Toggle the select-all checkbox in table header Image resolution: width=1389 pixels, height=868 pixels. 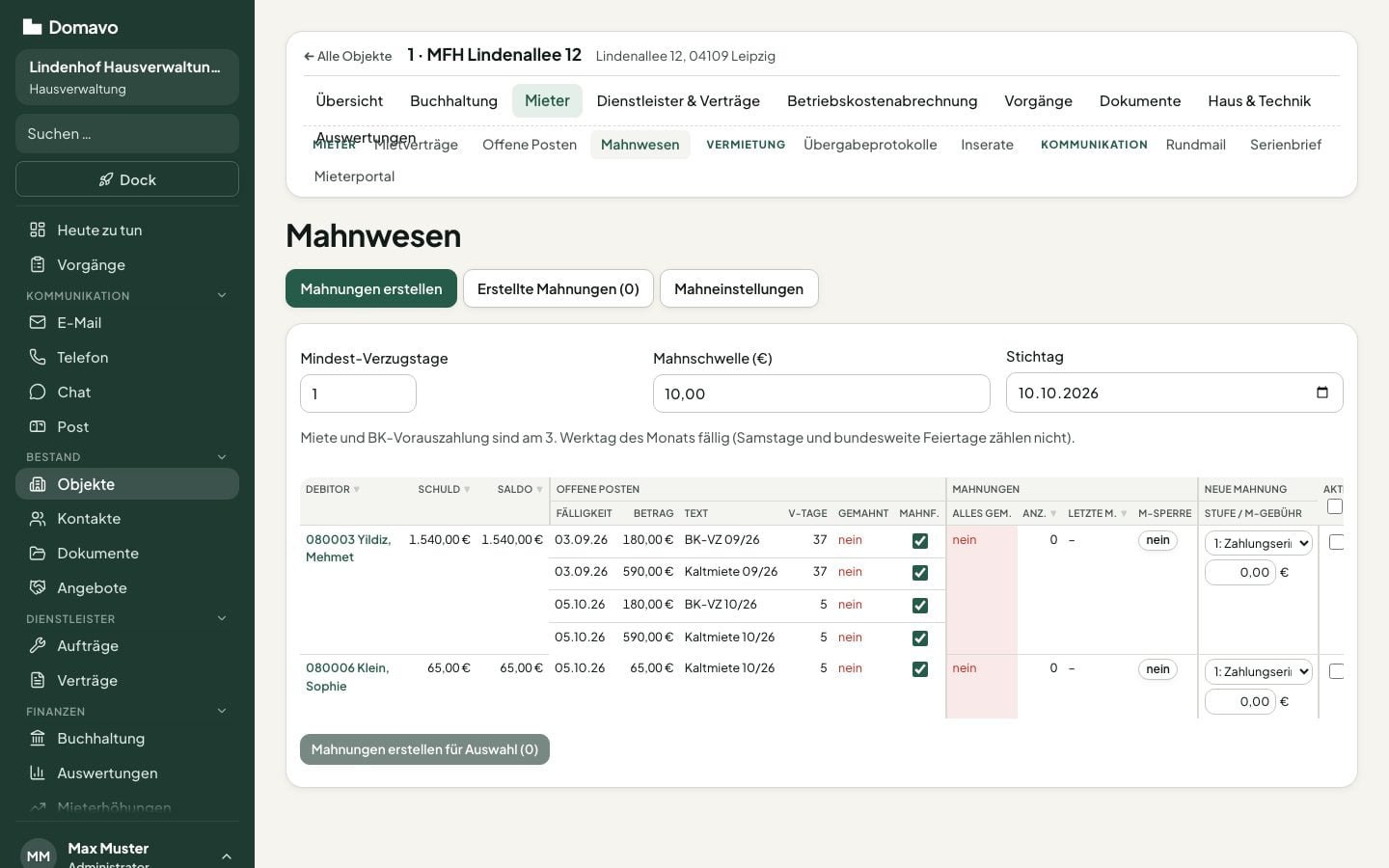tap(1335, 506)
